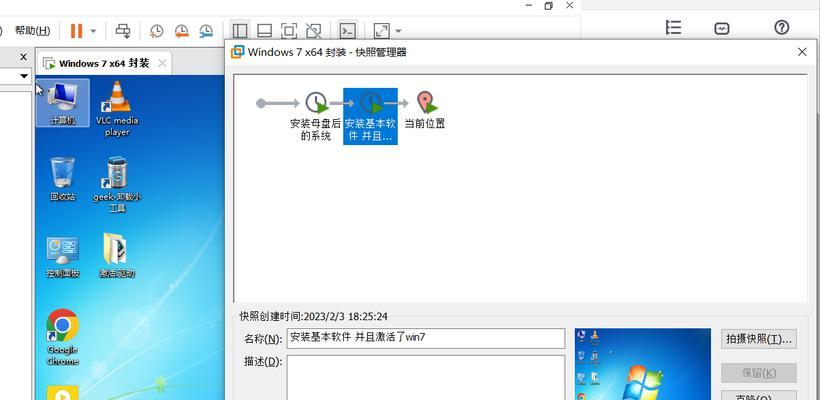Select the 当前位置 marker
820x400 pixels.
click(425, 110)
